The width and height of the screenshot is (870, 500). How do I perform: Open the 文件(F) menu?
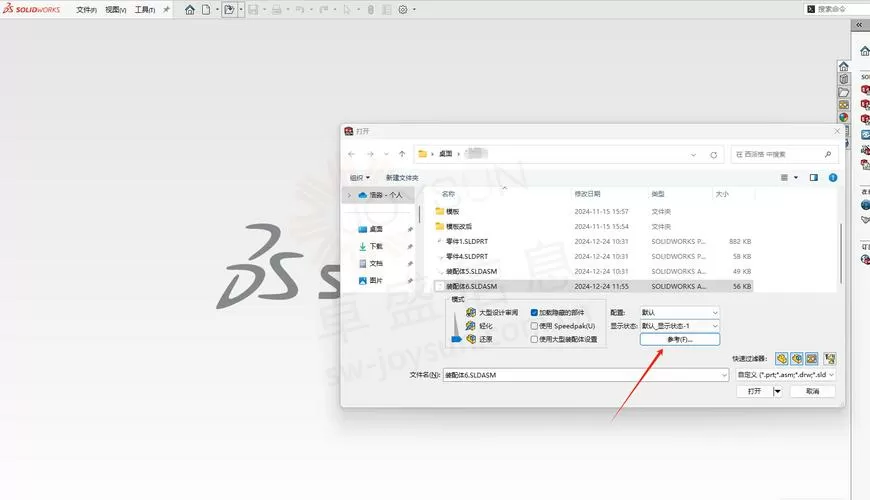[x=87, y=10]
